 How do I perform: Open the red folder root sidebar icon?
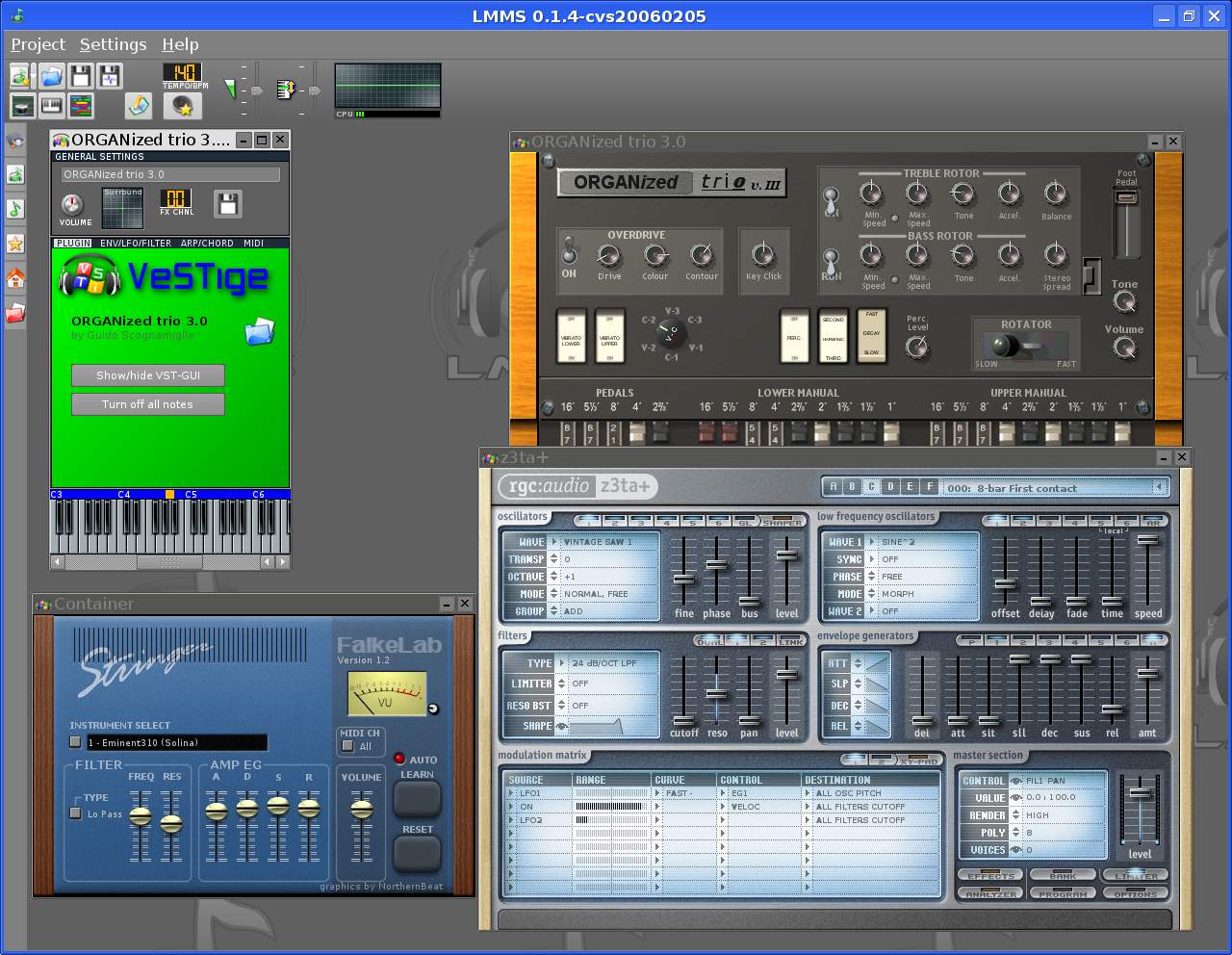[x=15, y=313]
